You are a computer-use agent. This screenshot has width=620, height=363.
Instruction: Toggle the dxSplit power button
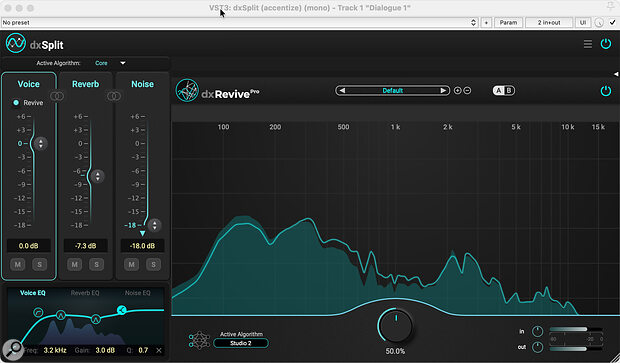[606, 43]
